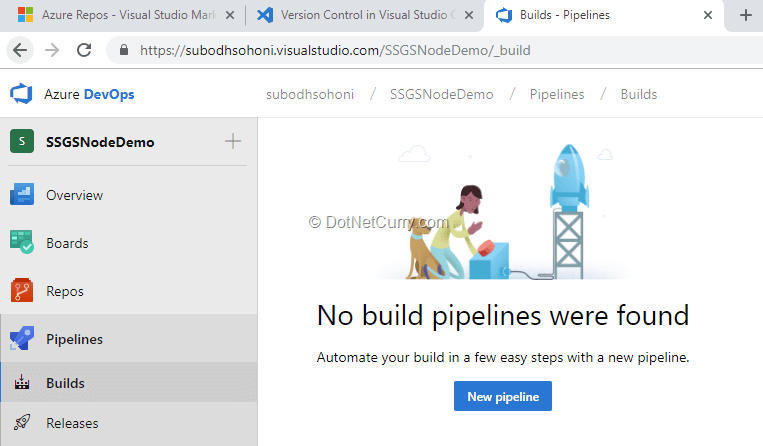The height and width of the screenshot is (446, 763).
Task: Click the plus icon beside SSGSNodeDemo
Action: (x=233, y=141)
